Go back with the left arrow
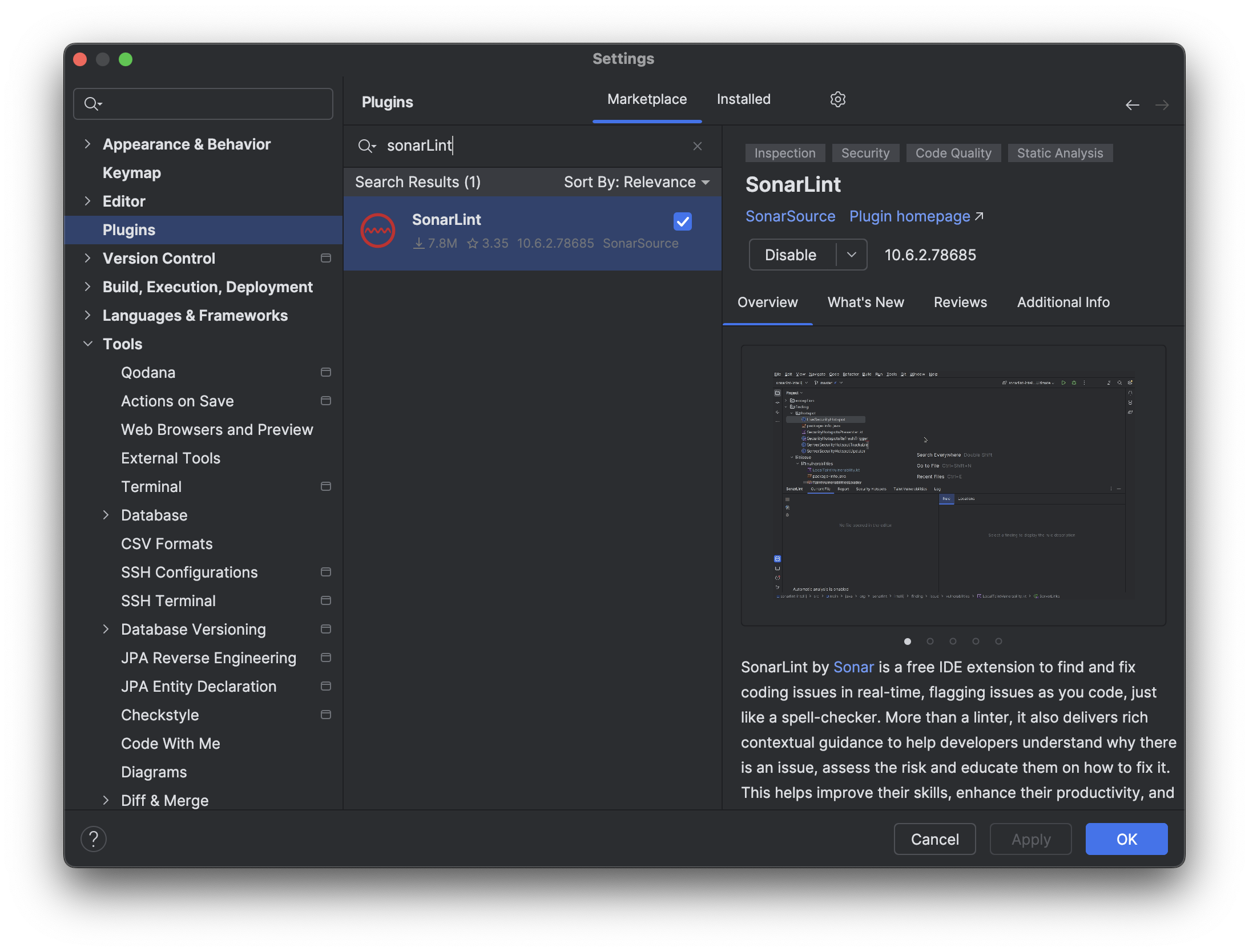1249x952 pixels. pos(1132,105)
